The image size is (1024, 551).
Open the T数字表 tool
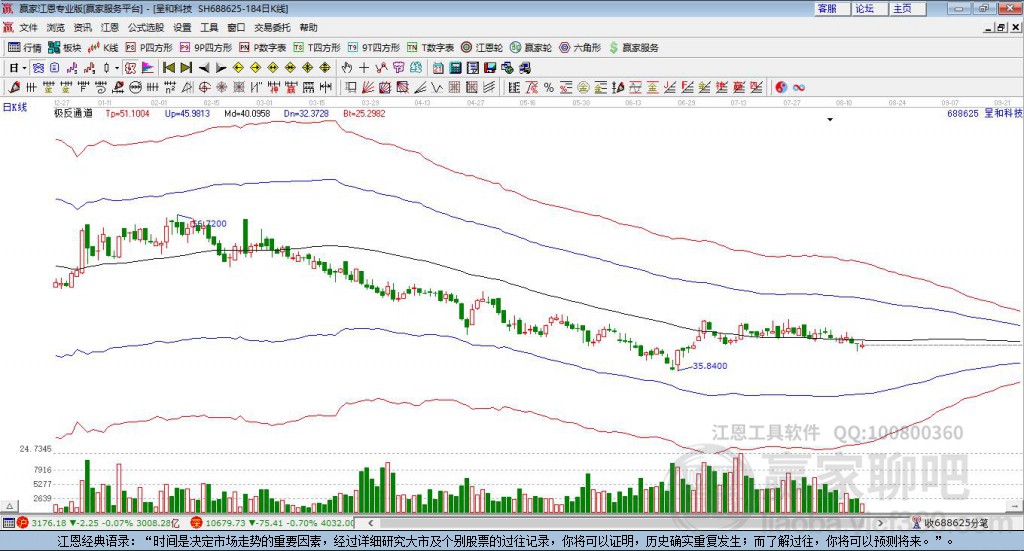tap(430, 48)
